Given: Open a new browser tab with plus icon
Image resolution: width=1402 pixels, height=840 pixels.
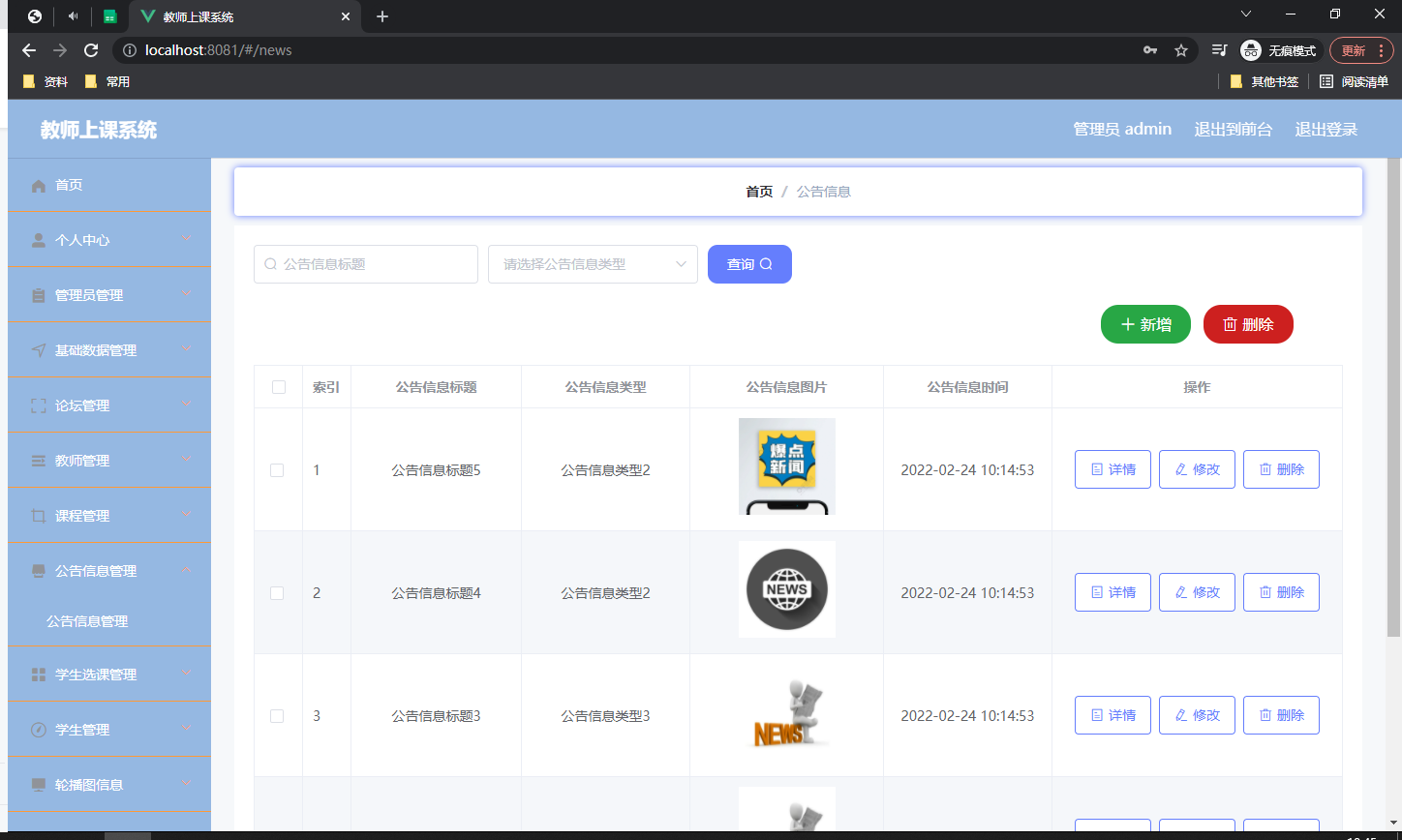Looking at the screenshot, I should point(382,16).
